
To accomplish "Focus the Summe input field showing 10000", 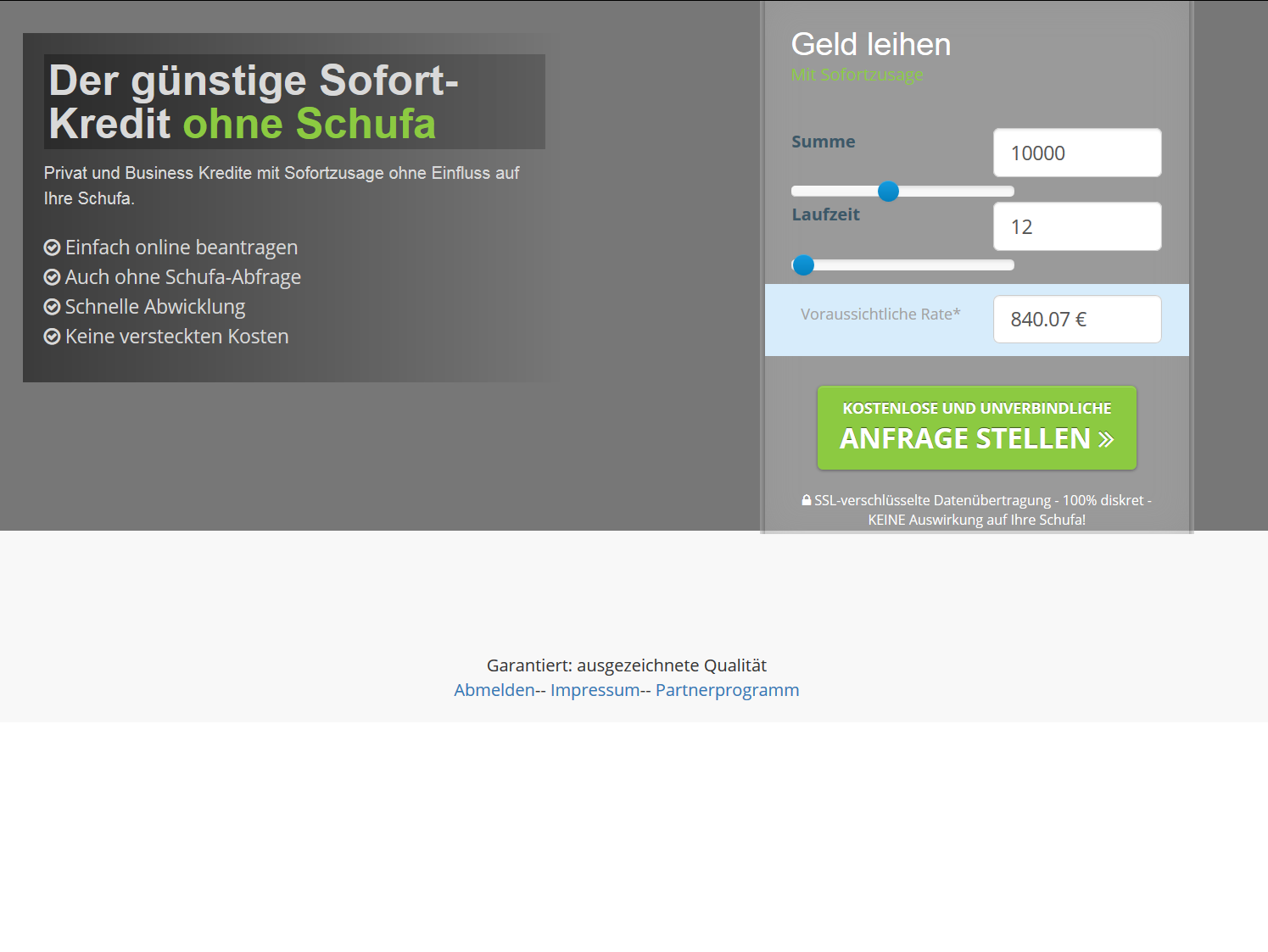I will pos(1077,153).
